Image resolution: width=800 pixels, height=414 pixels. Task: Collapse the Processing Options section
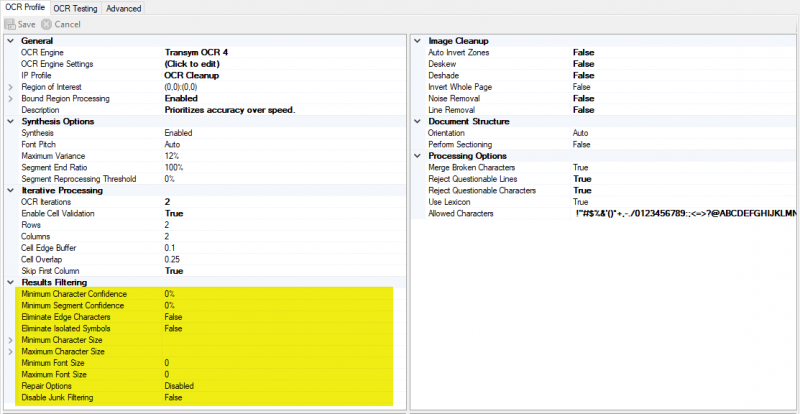pyautogui.click(x=417, y=156)
